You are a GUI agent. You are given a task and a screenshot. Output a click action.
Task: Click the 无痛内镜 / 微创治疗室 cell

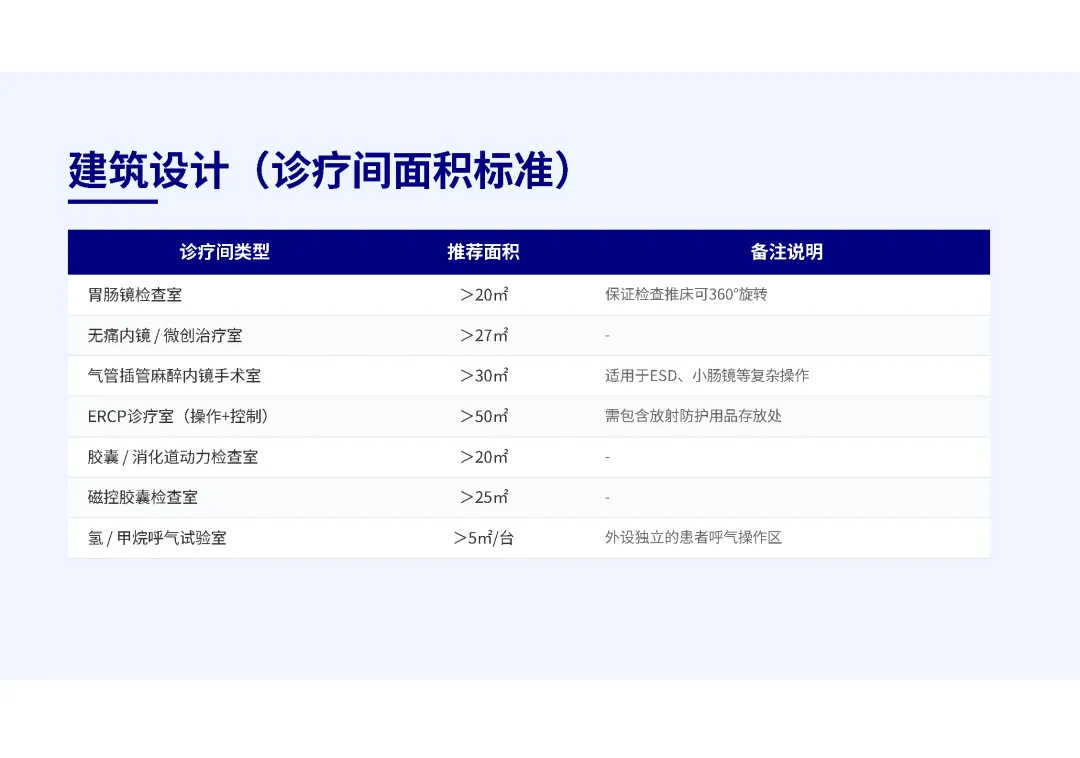pyautogui.click(x=165, y=335)
